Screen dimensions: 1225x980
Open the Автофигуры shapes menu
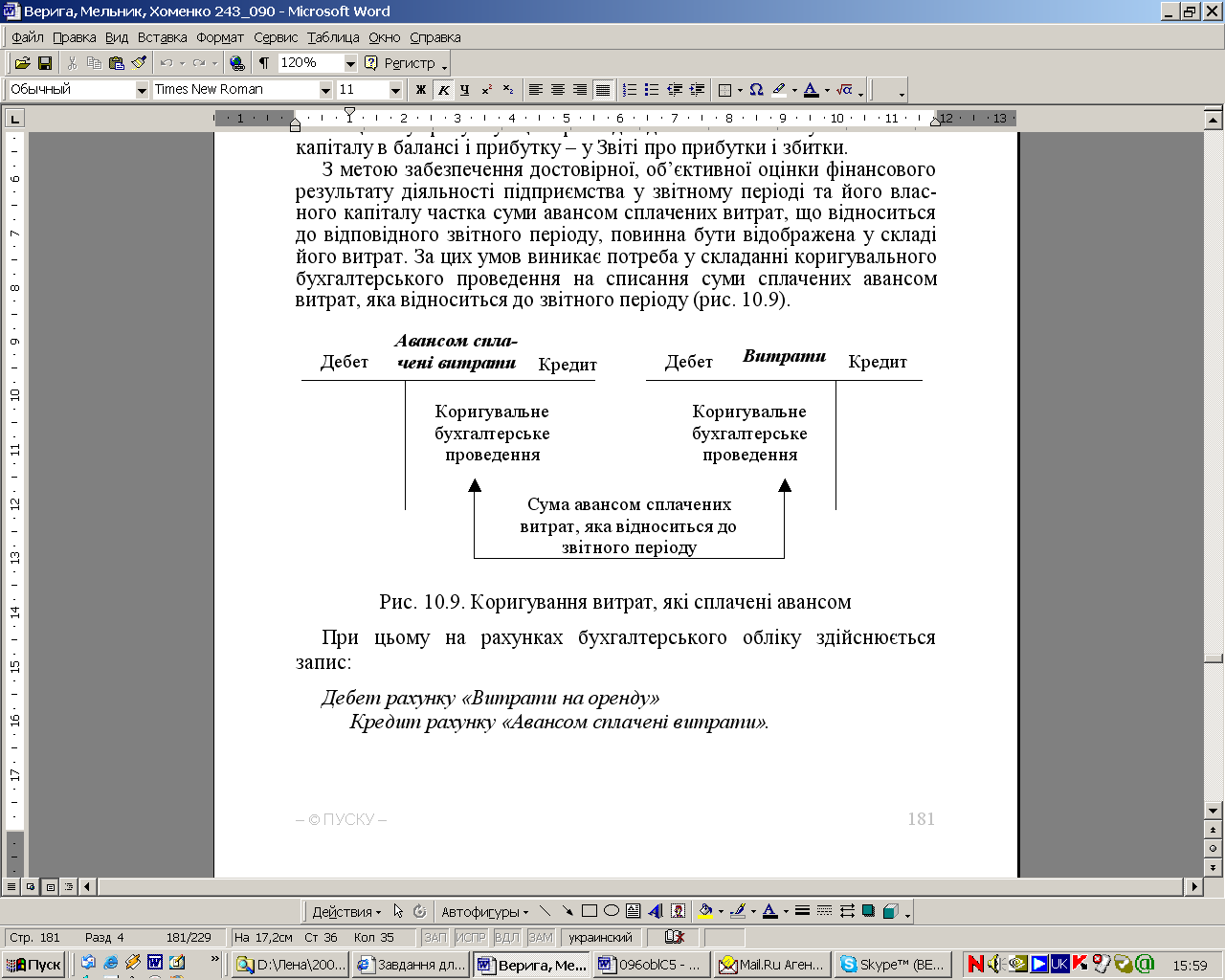pyautogui.click(x=484, y=911)
